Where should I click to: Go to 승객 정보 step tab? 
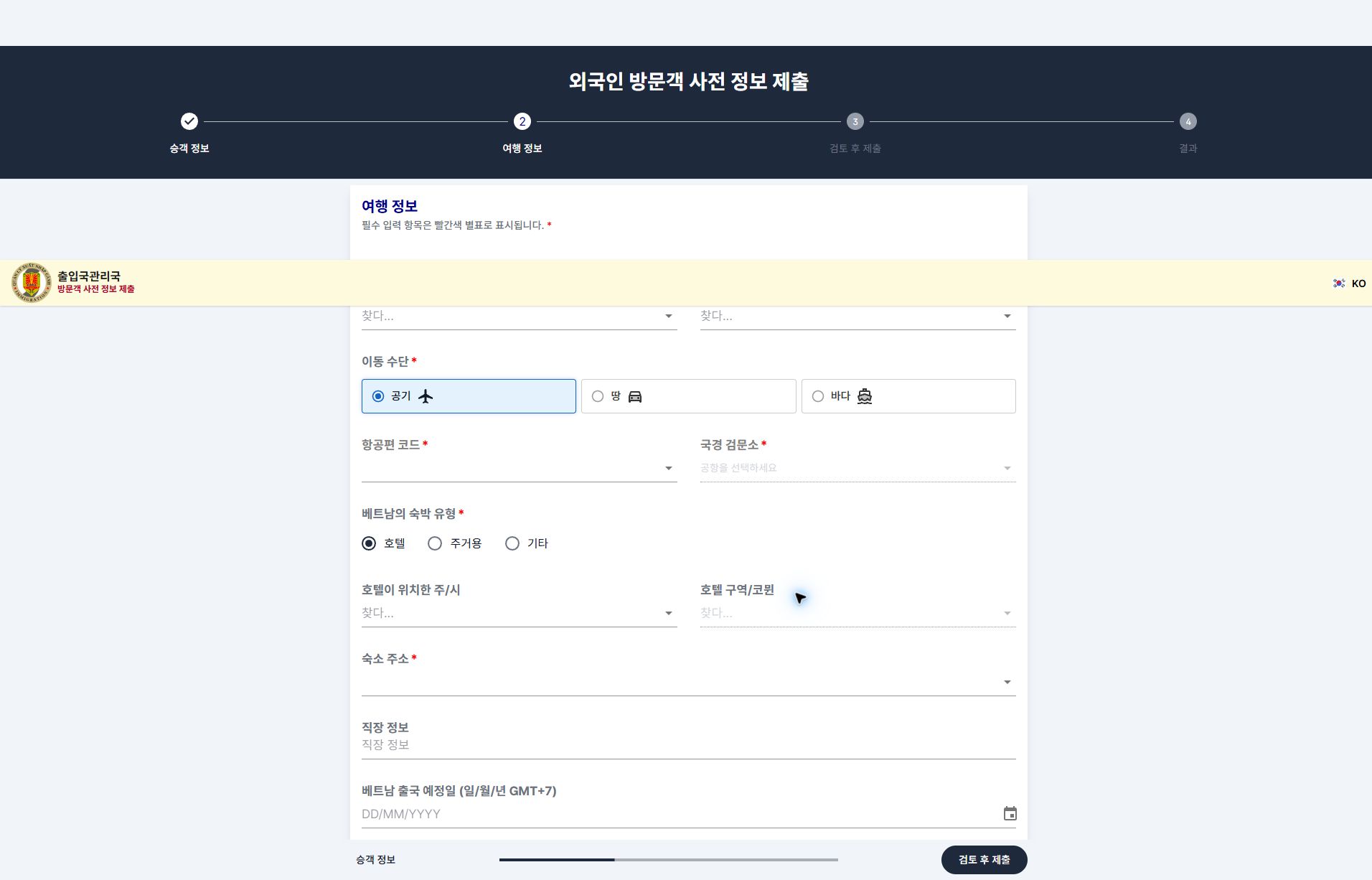tap(189, 149)
